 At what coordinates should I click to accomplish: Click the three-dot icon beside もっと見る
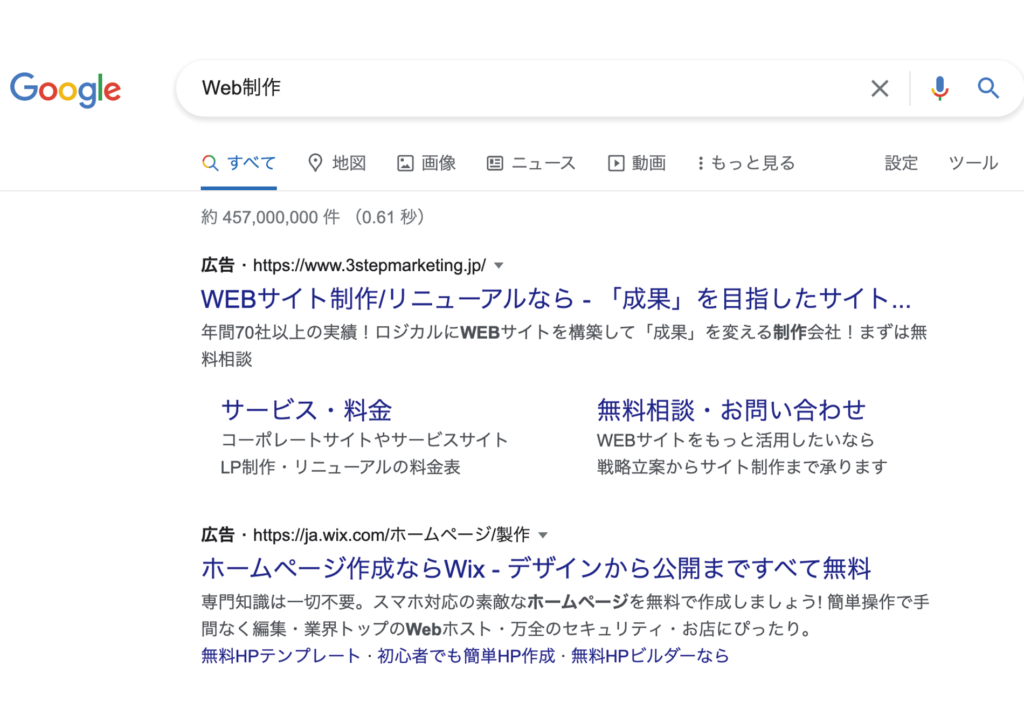pyautogui.click(x=701, y=163)
